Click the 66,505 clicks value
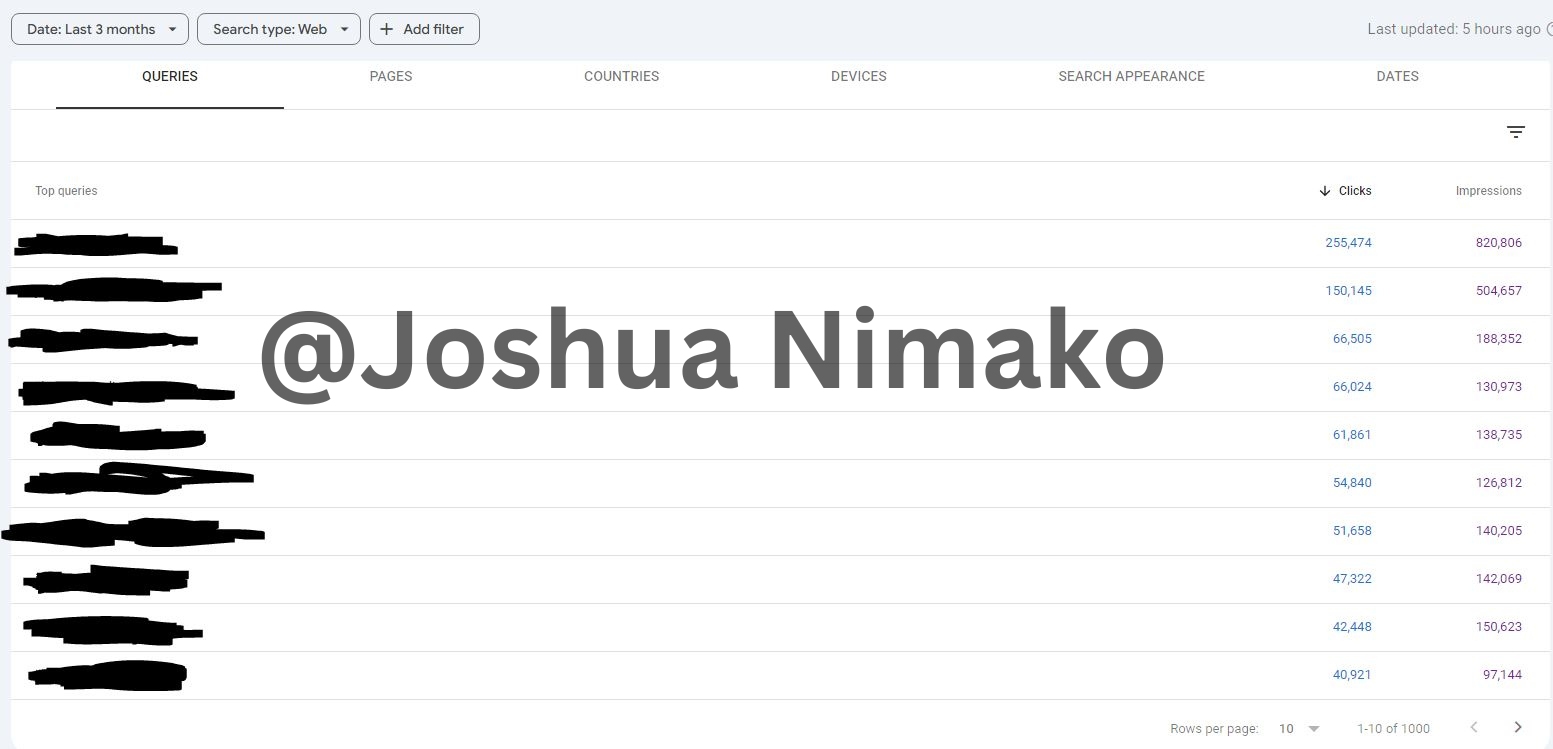Image resolution: width=1553 pixels, height=749 pixels. pyautogui.click(x=1352, y=339)
